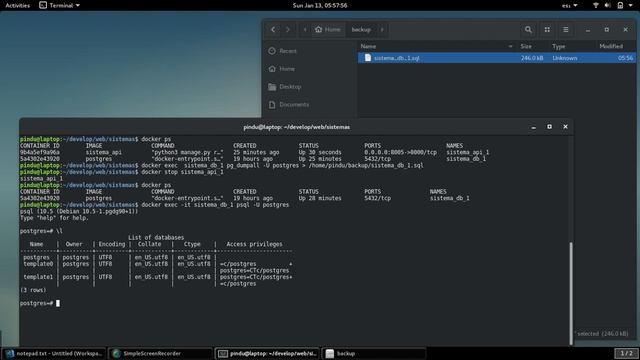
Task: Click the SimpleScreenRecorder taskbar icon
Action: coord(117,353)
